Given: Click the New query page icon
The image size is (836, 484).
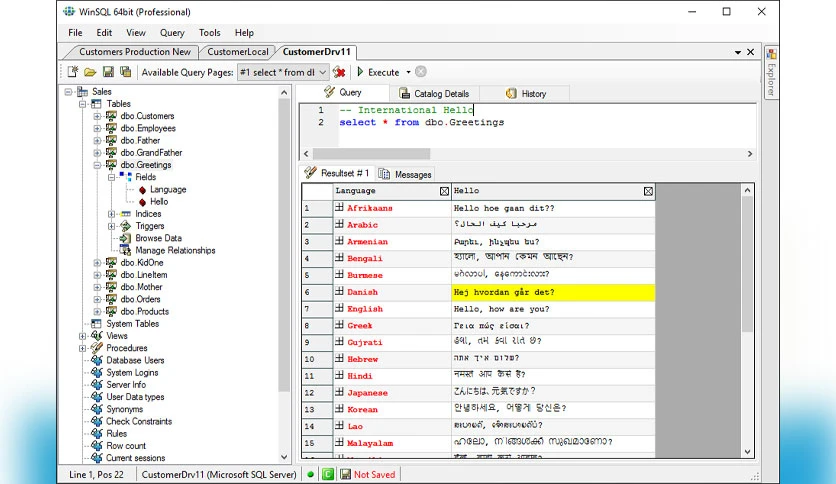Looking at the screenshot, I should [73, 72].
